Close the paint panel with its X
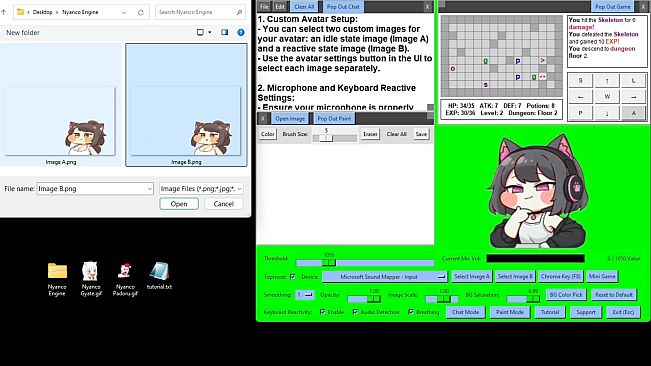 (x=263, y=118)
